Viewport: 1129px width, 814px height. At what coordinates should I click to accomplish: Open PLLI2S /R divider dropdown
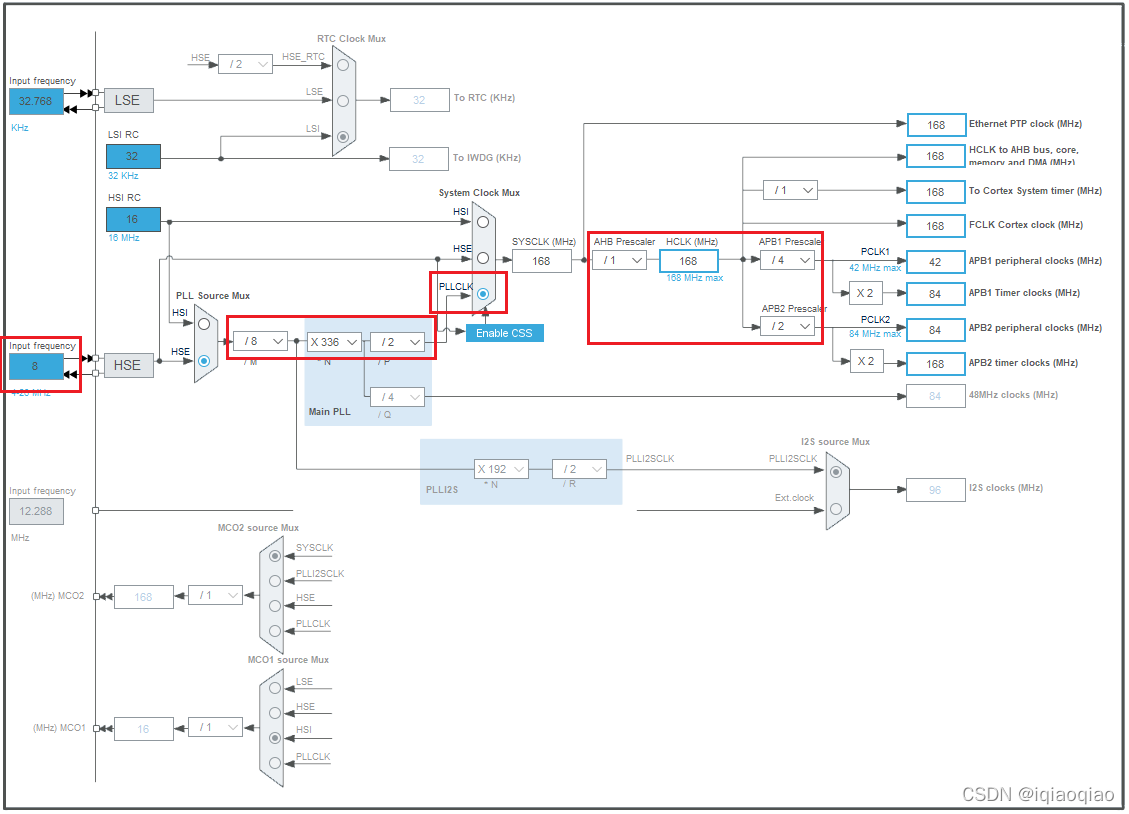(579, 469)
